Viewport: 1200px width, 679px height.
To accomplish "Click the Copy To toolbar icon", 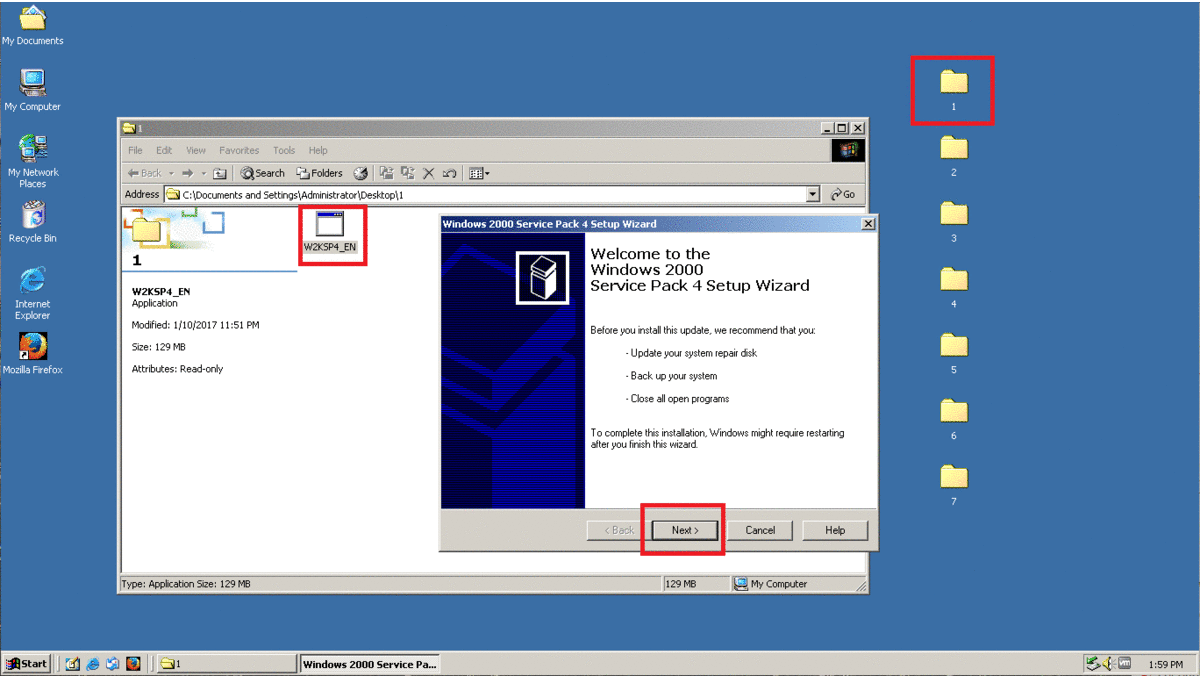I will [407, 173].
